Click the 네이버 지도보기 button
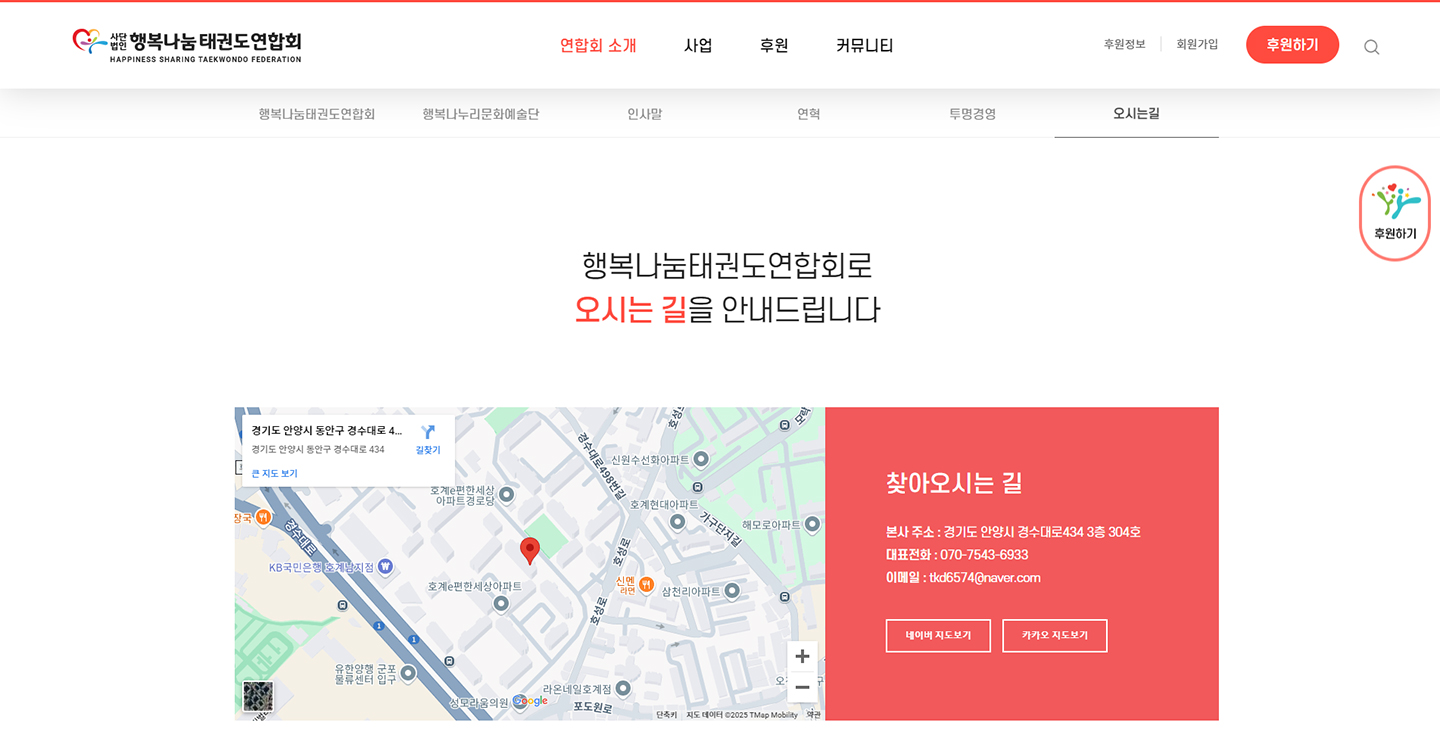 coord(938,636)
